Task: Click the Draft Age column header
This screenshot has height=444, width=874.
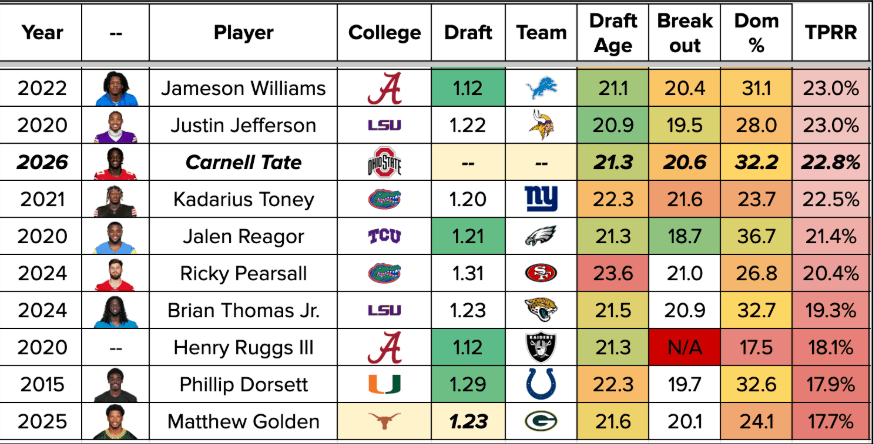Action: click(x=613, y=33)
